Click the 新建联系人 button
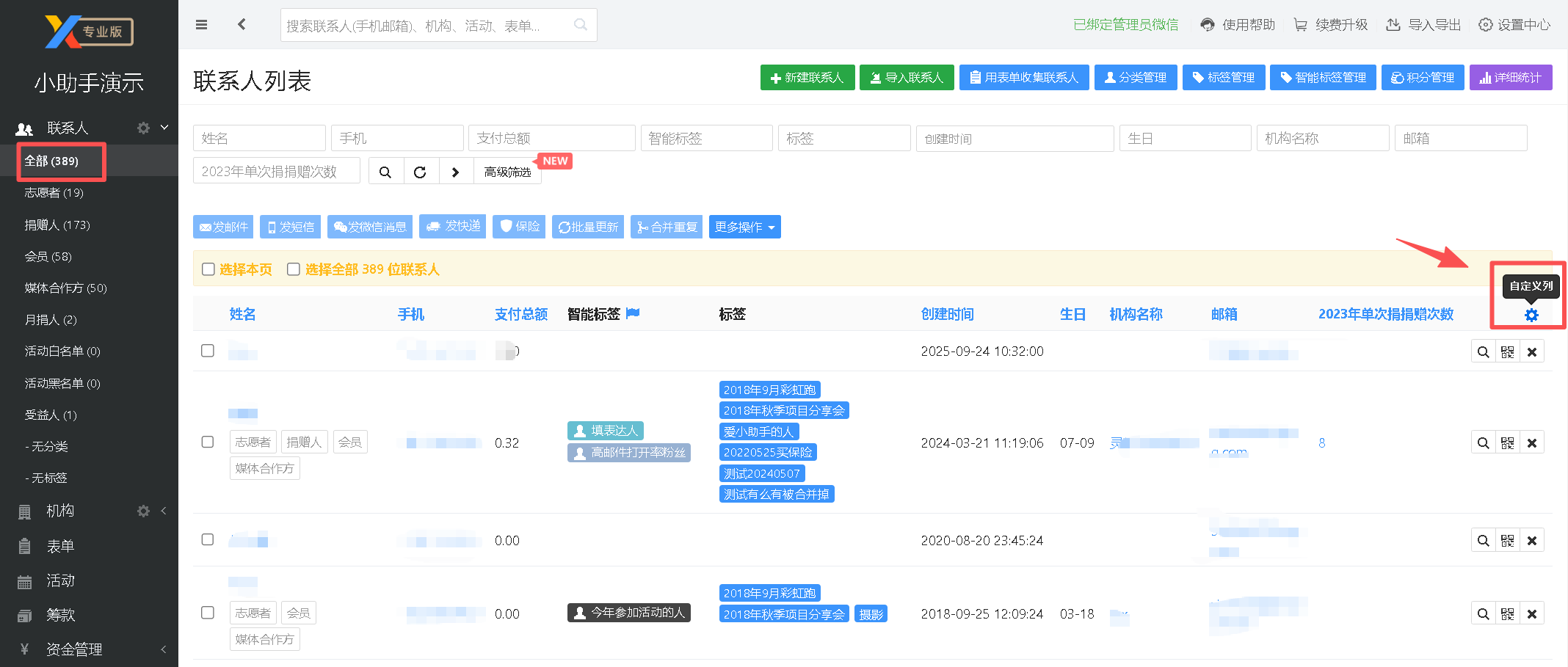The width and height of the screenshot is (1568, 667). point(807,78)
